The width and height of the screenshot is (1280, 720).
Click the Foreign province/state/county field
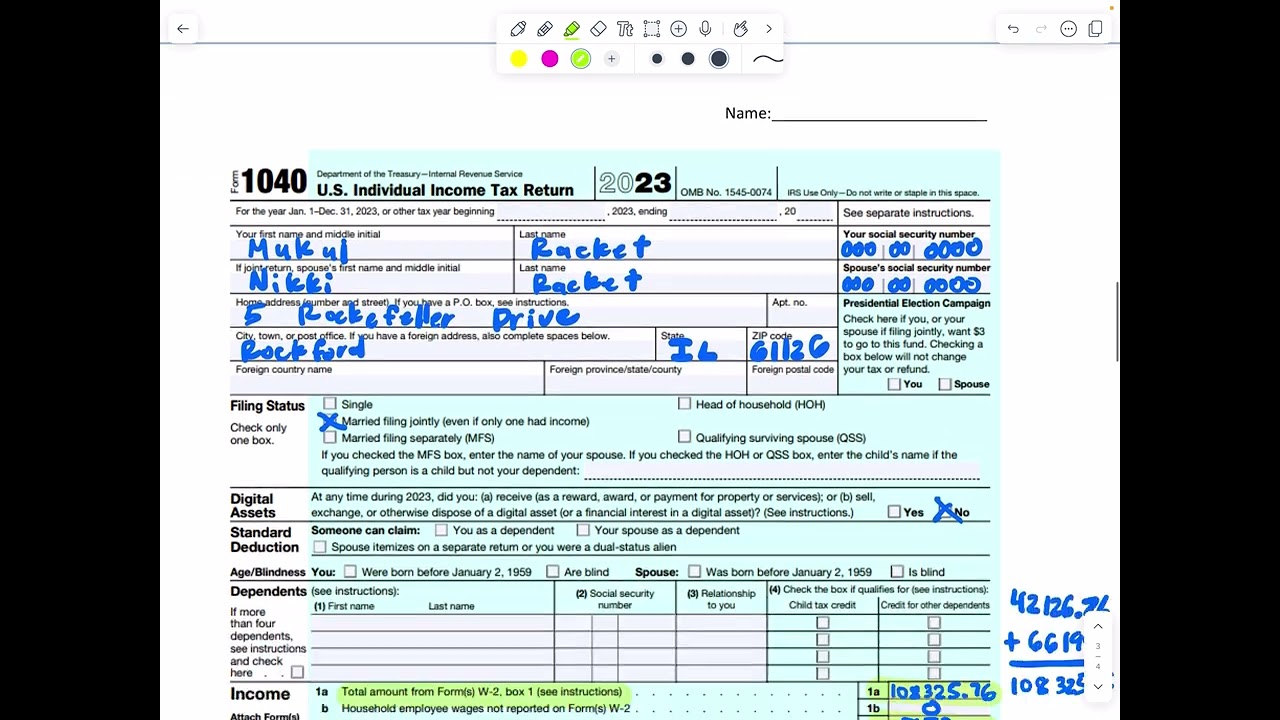pyautogui.click(x=646, y=378)
